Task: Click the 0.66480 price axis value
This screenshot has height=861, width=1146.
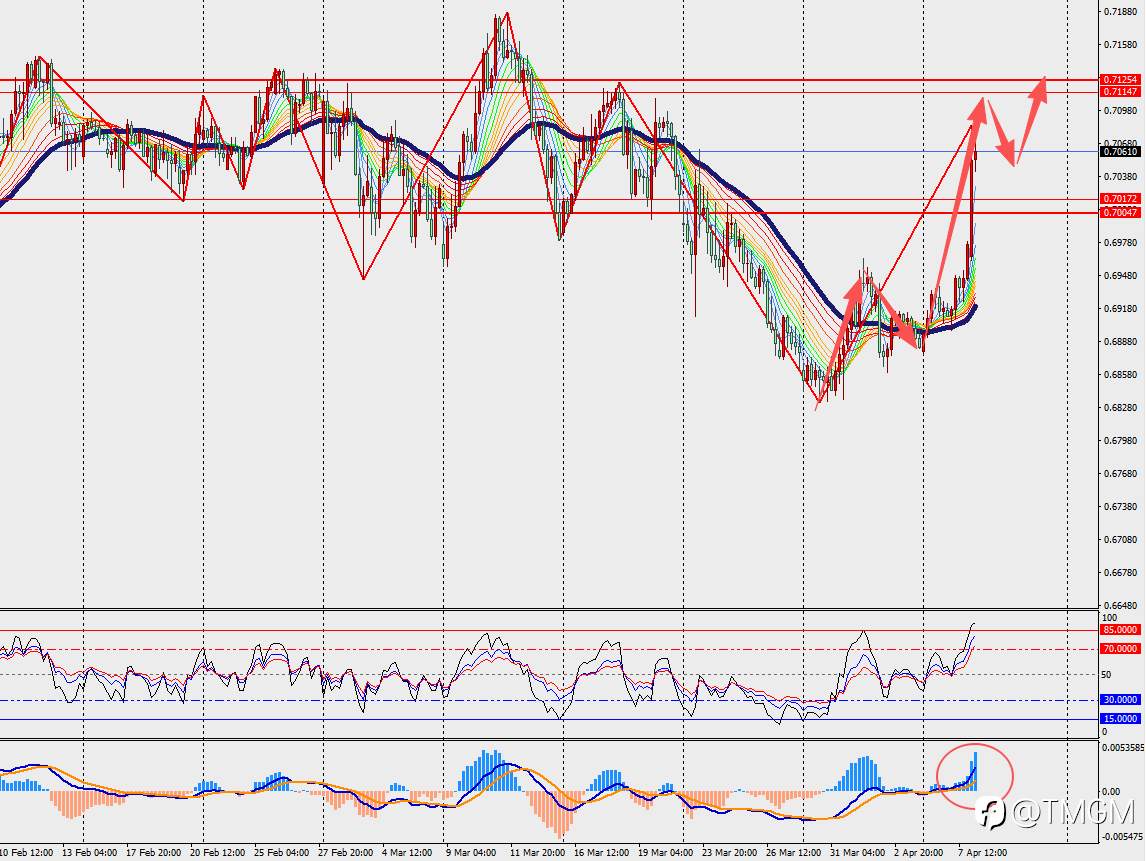Action: 1120,605
